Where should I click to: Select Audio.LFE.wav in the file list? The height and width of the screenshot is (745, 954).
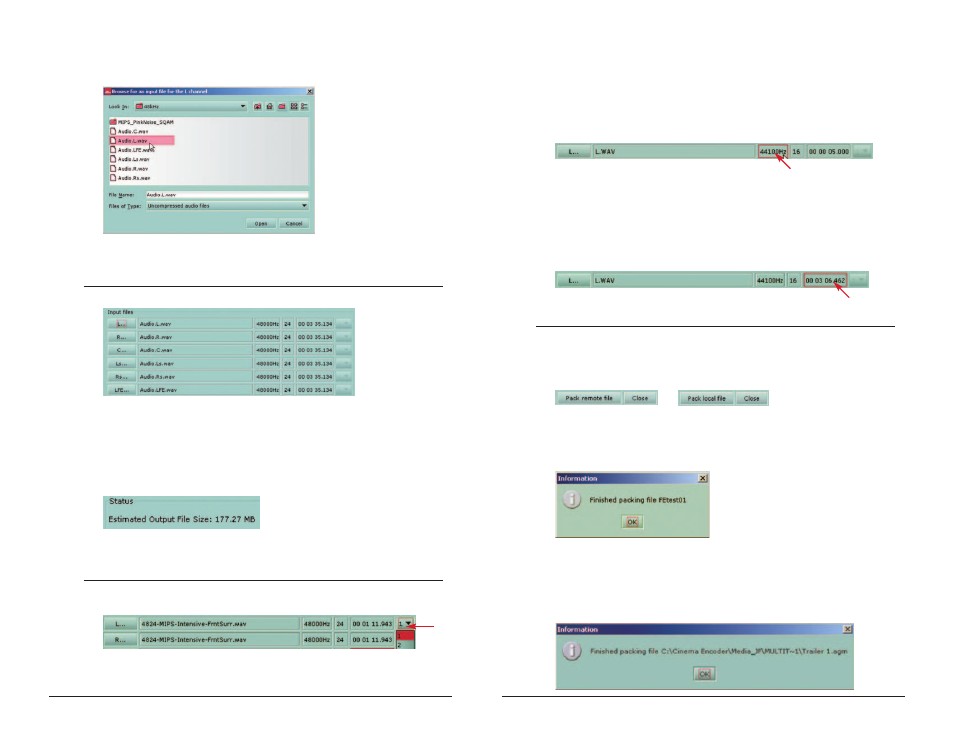[x=131, y=150]
